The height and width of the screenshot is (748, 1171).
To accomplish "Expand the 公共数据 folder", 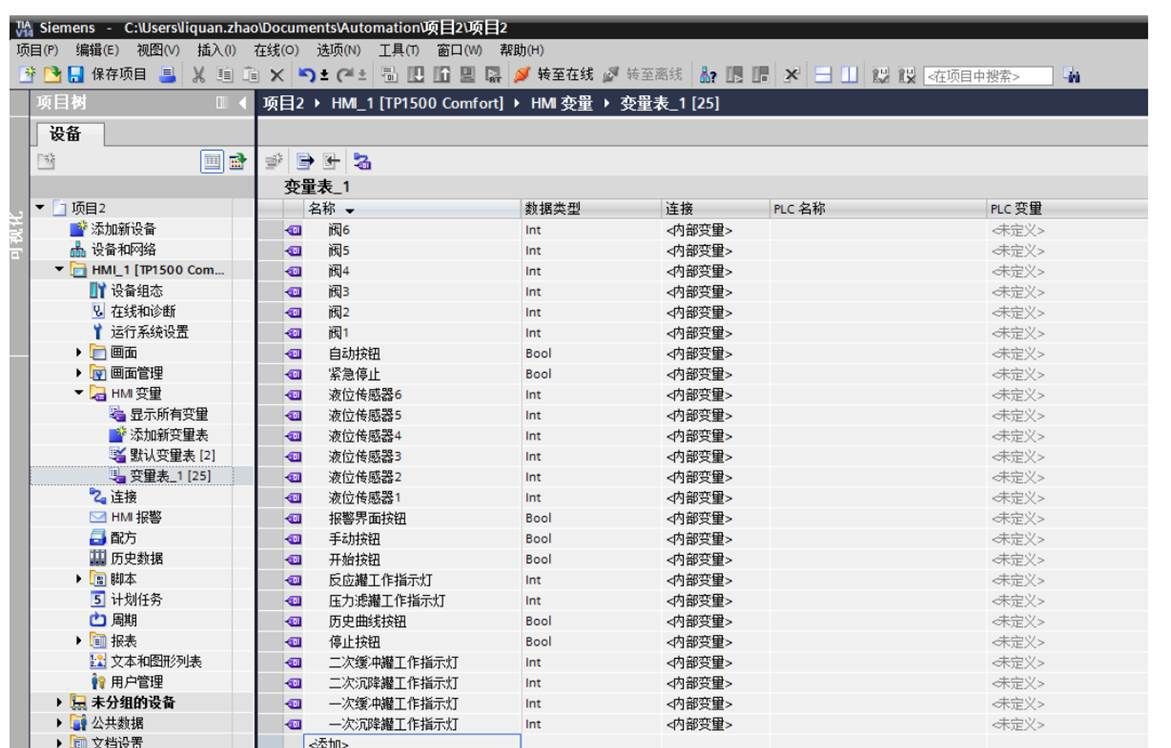I will (60, 723).
